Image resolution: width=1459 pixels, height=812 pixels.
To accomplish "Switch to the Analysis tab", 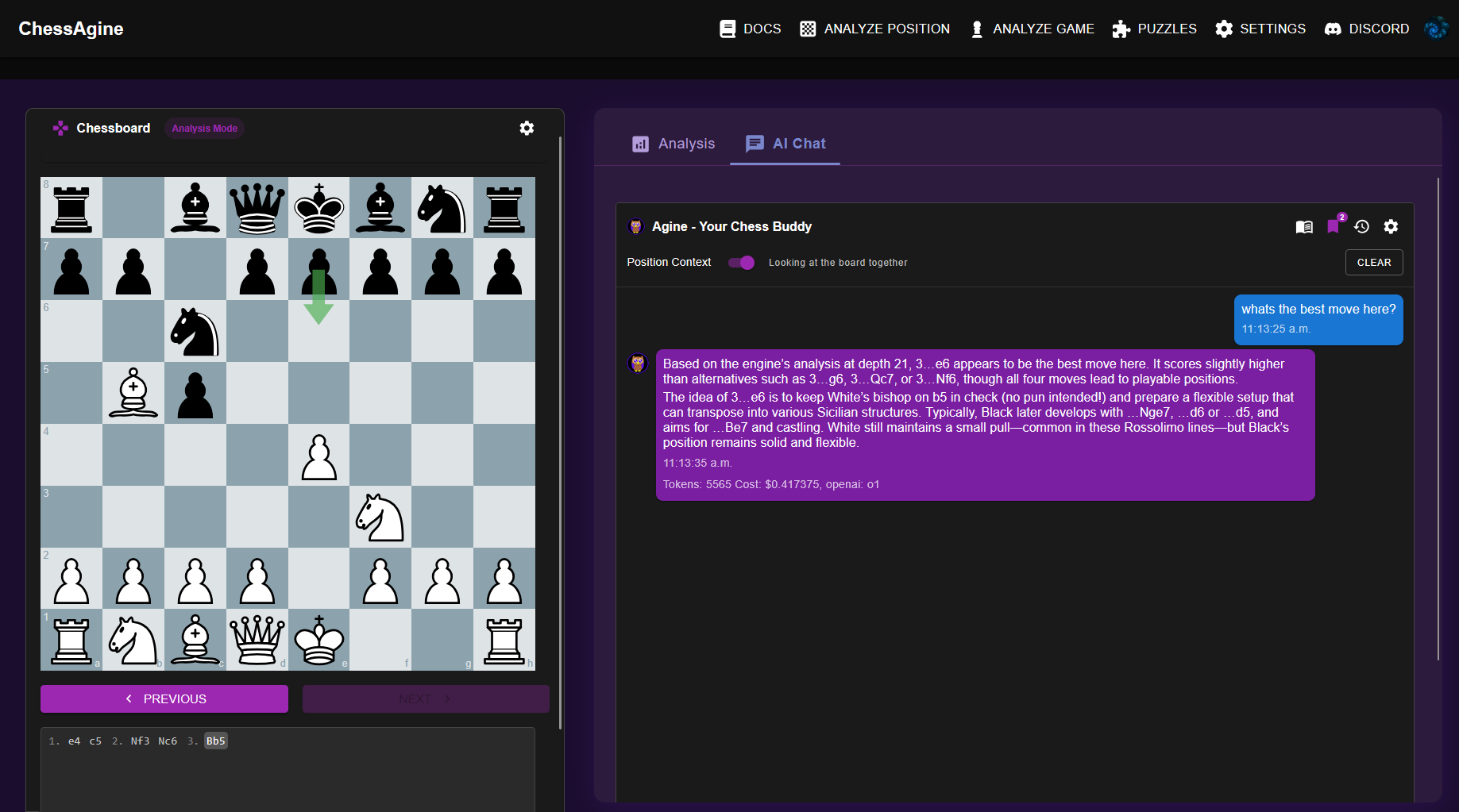I will (674, 144).
